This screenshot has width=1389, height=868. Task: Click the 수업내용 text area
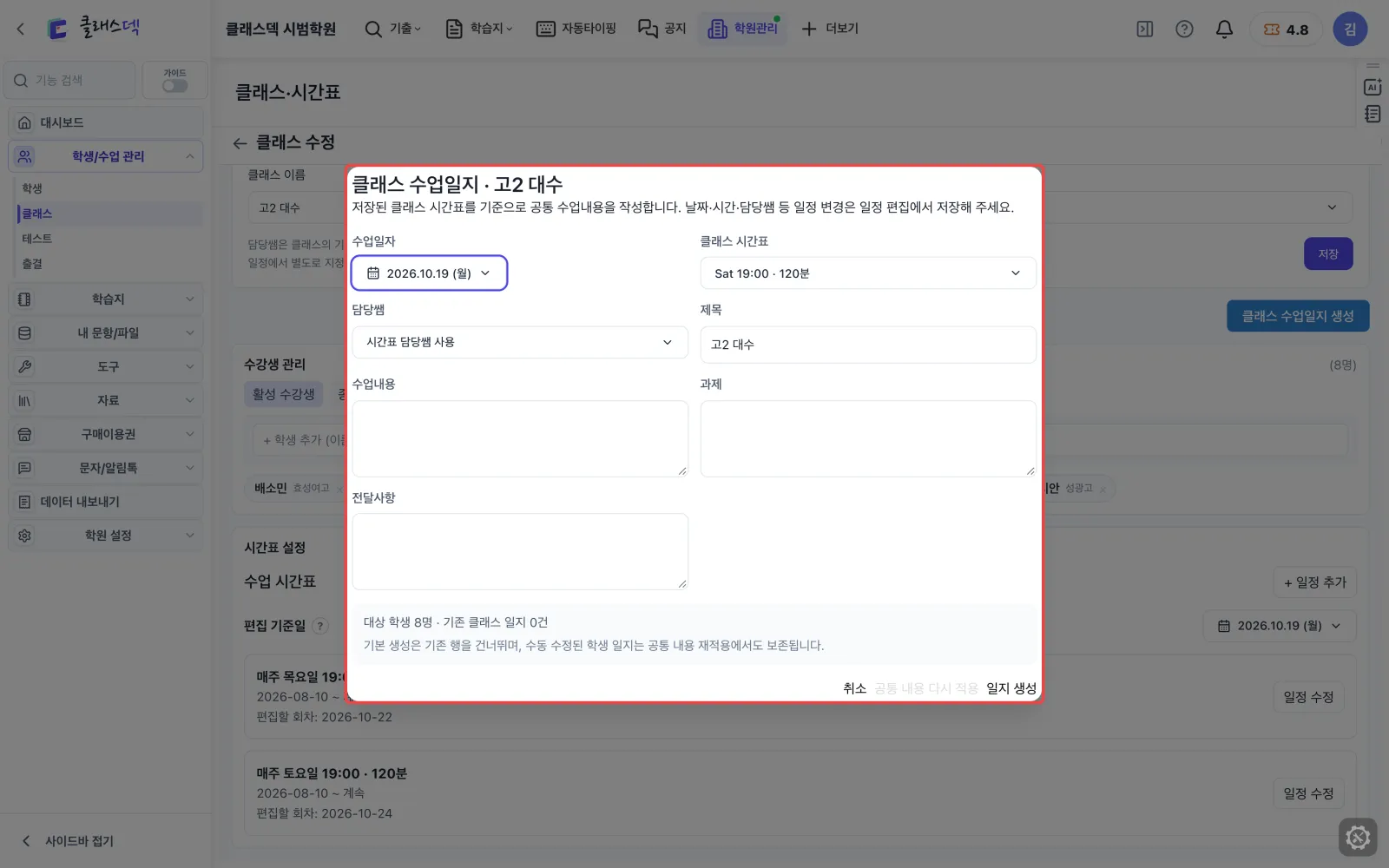(x=520, y=438)
